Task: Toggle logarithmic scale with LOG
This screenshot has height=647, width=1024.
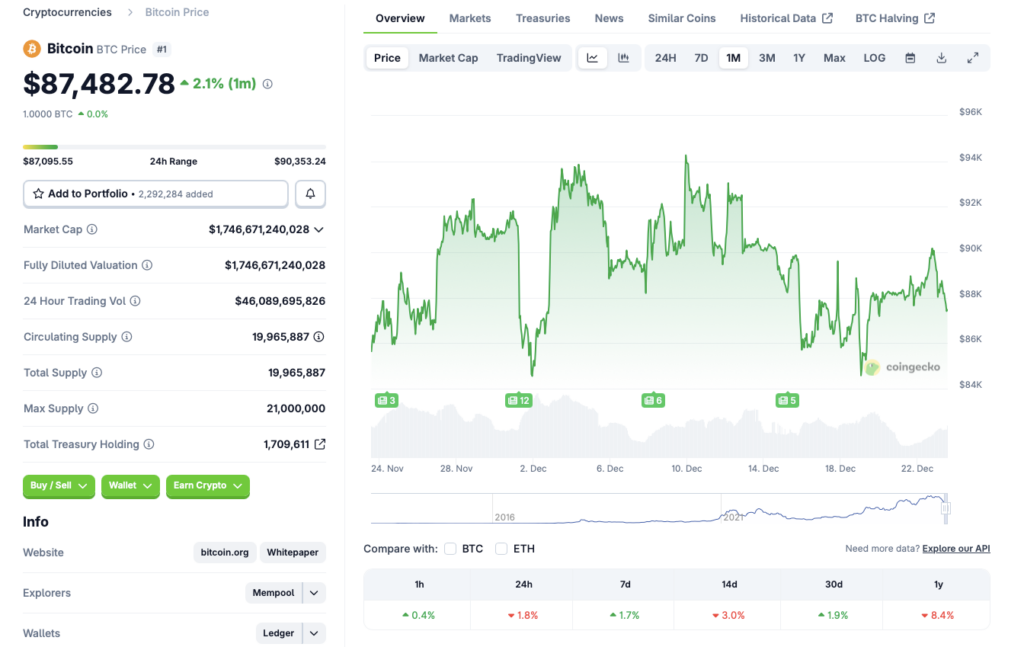Action: (873, 58)
